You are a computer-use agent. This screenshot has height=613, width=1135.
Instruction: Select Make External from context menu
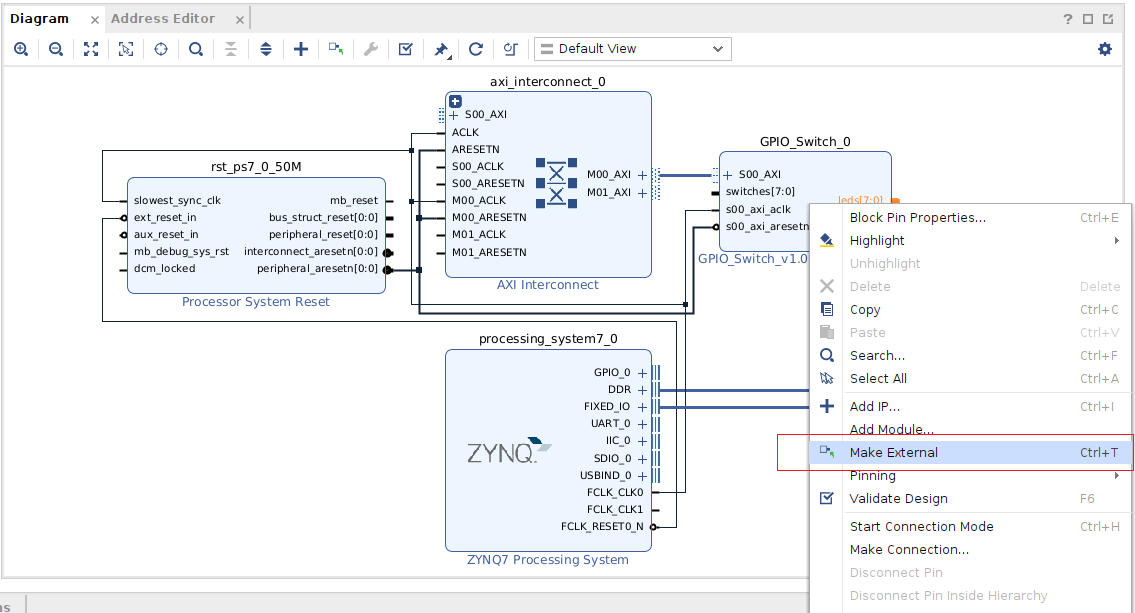(x=893, y=453)
